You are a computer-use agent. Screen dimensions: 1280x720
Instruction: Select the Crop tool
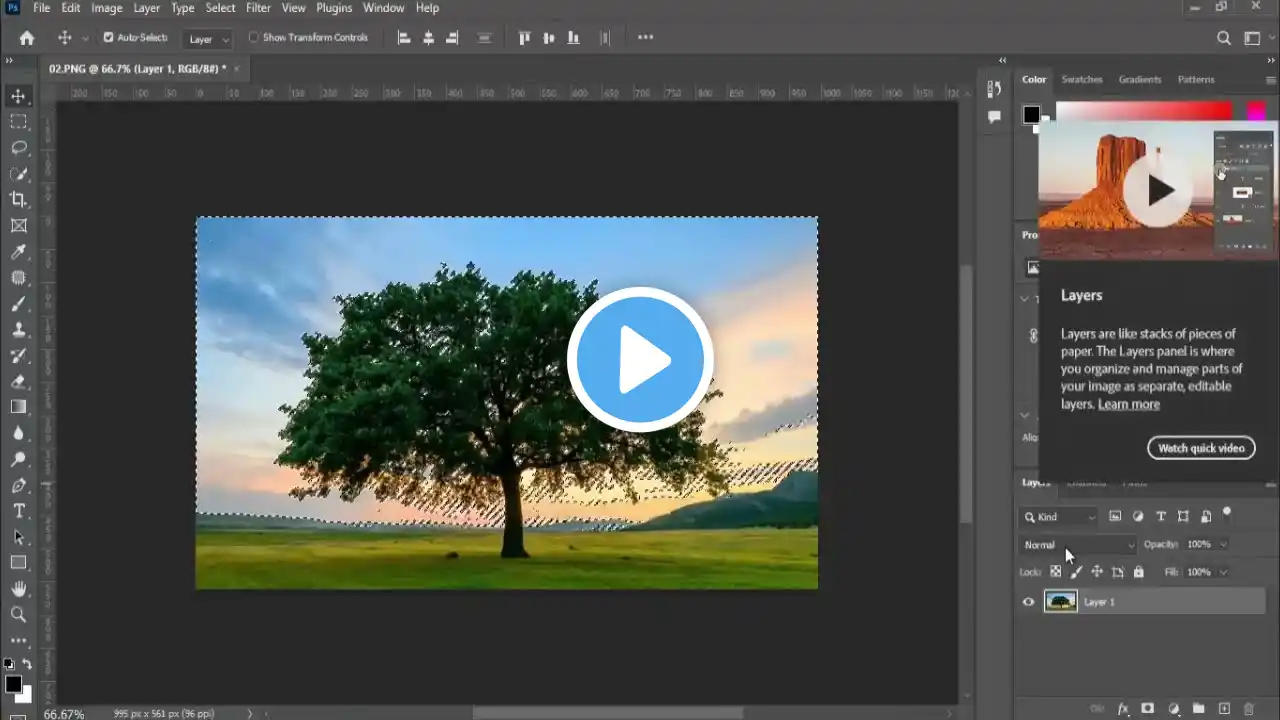18,200
